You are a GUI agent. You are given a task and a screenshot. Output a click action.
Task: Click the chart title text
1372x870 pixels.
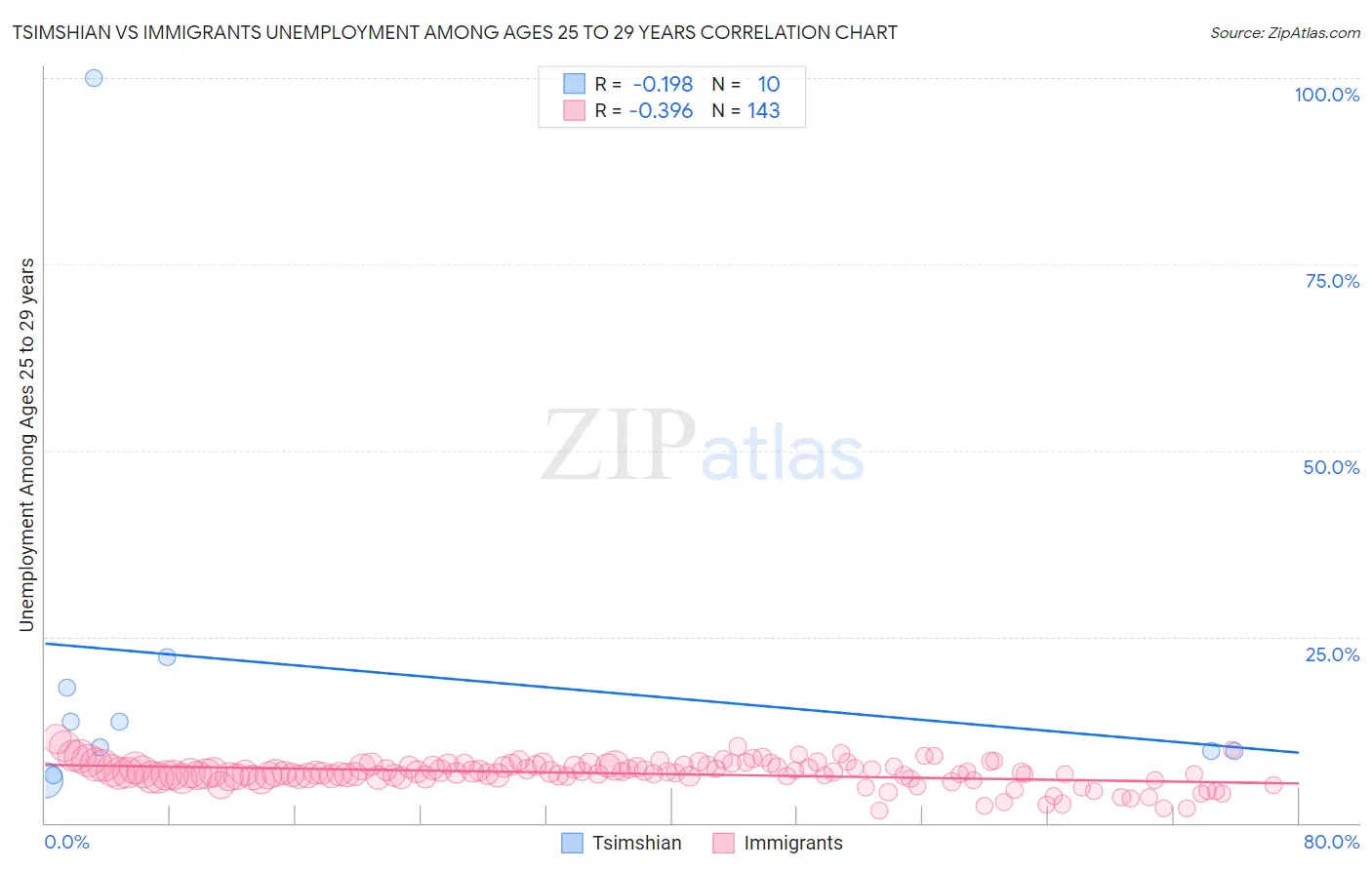point(455,32)
